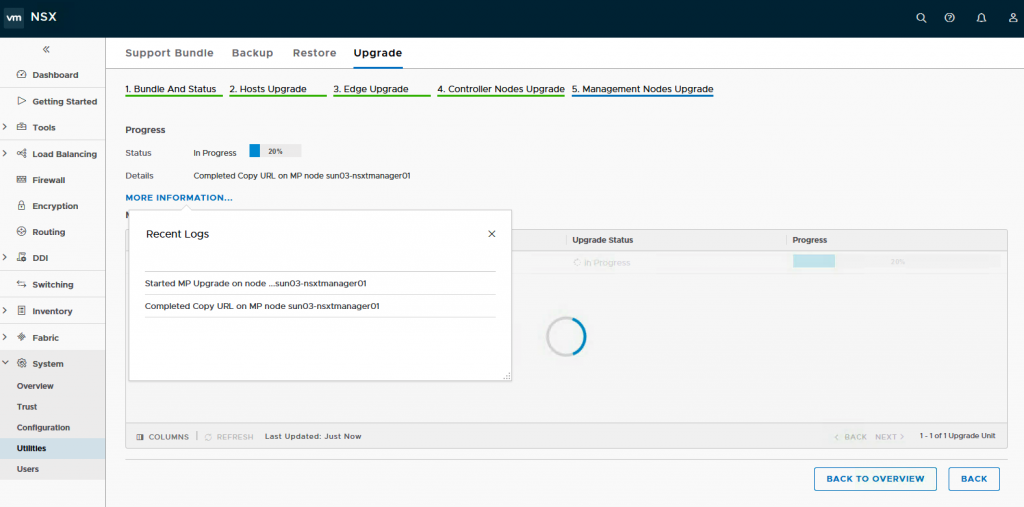1024x507 pixels.
Task: Click the bottom BACK button
Action: (x=974, y=479)
